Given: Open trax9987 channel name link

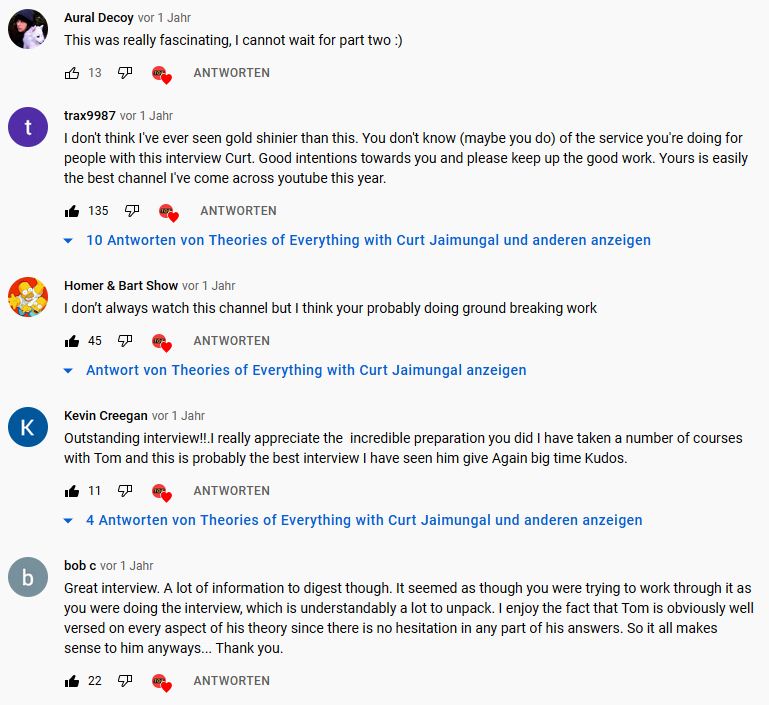Looking at the screenshot, I should pos(90,116).
